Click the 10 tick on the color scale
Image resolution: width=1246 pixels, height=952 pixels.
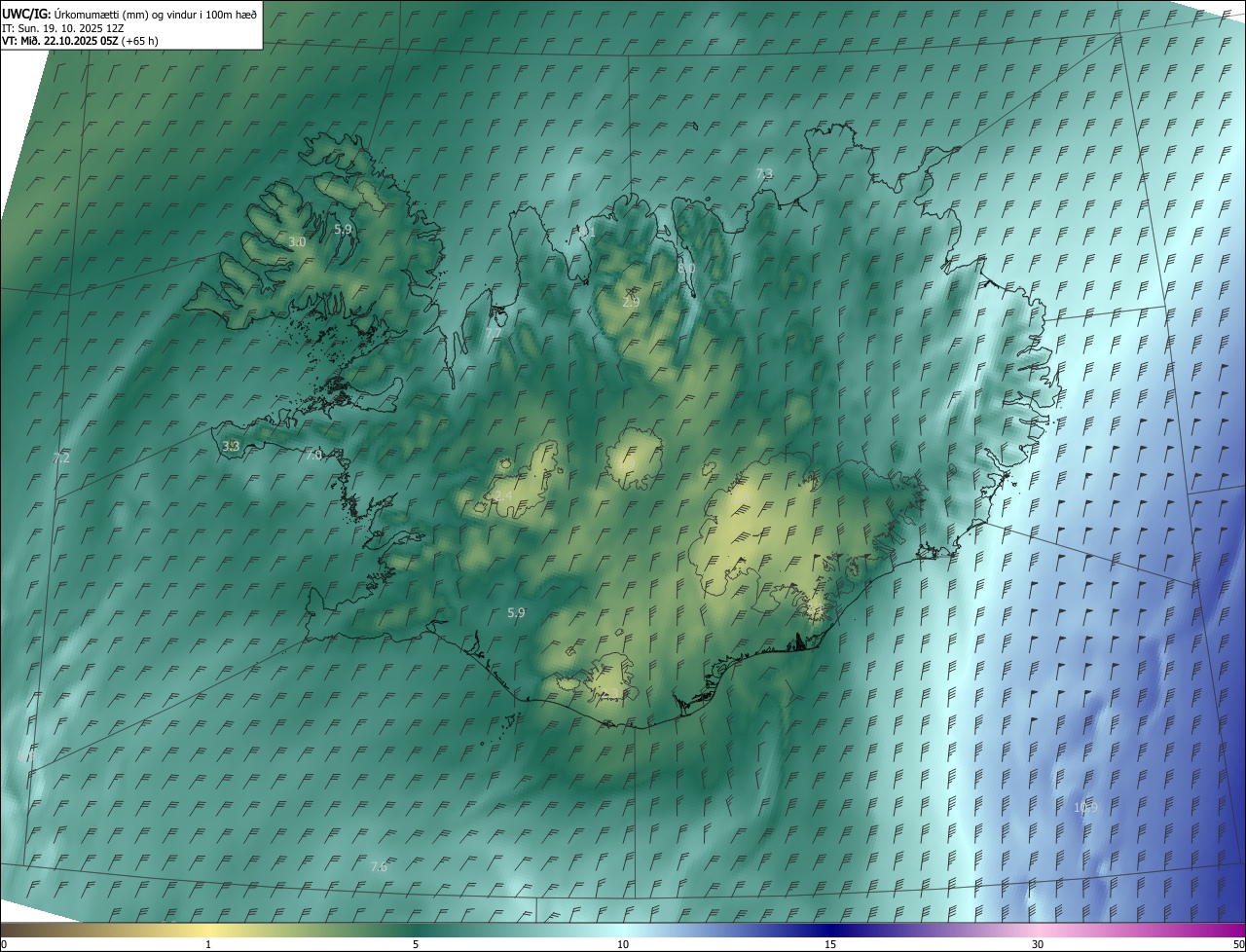click(623, 944)
